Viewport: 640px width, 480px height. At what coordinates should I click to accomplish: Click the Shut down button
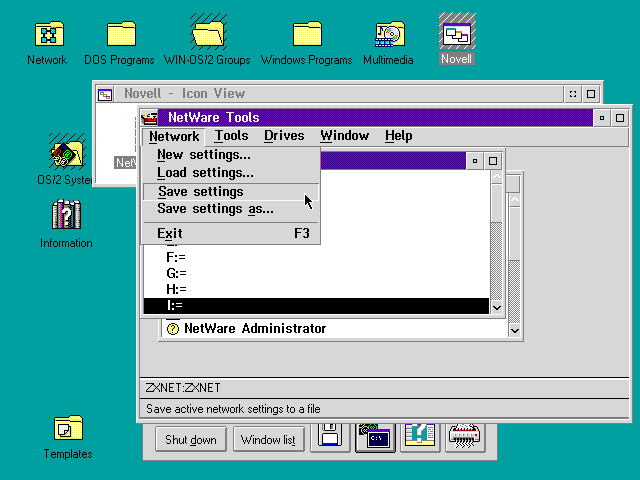tap(191, 439)
